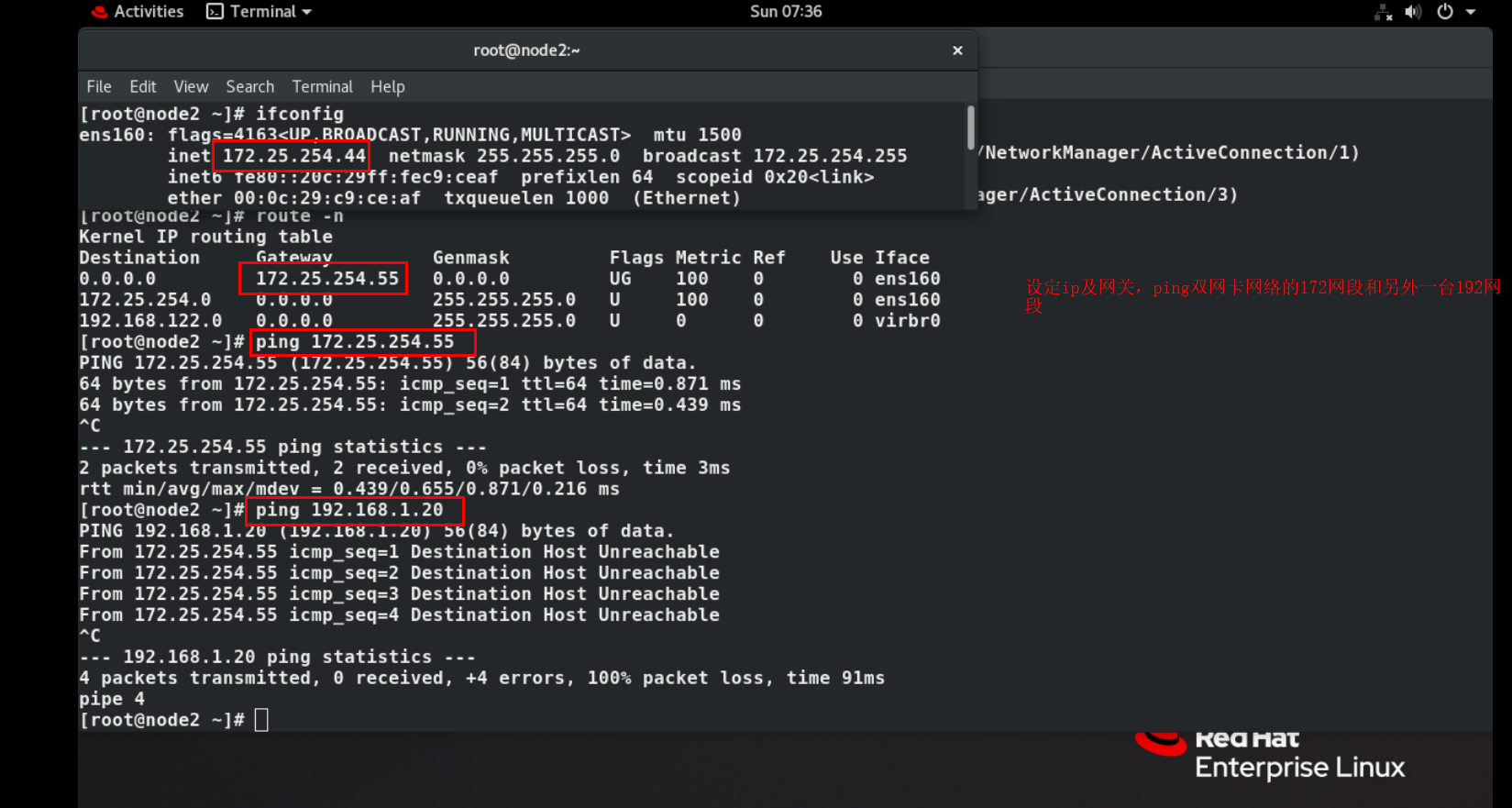The width and height of the screenshot is (1512, 808).
Task: Click '--- 172.25.254.55 ping statistics ---' line
Action: (x=283, y=447)
